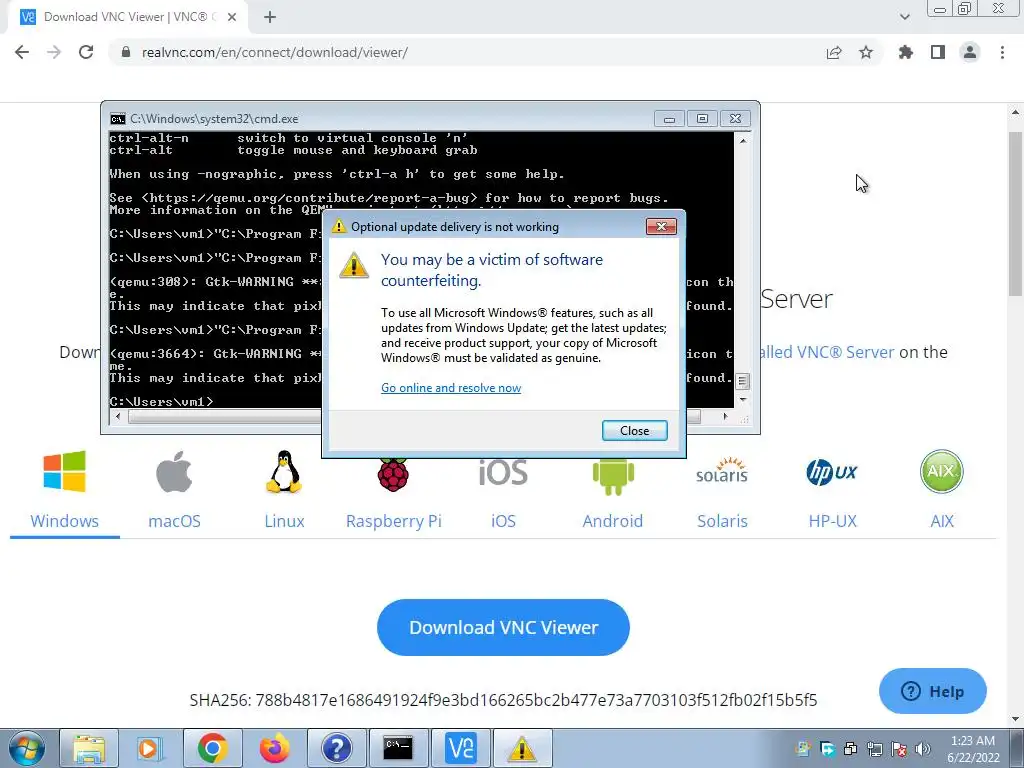Click the Windows logo icon

click(x=64, y=471)
